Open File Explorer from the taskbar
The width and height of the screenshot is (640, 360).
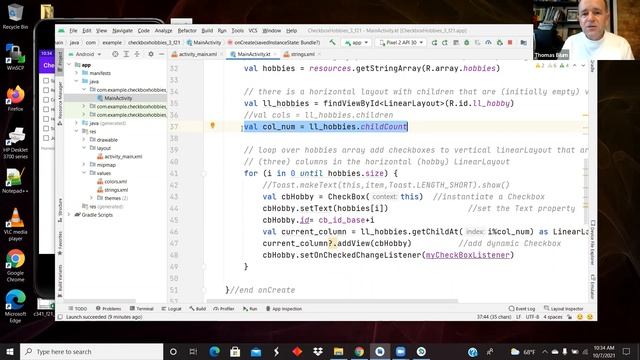coord(338,351)
